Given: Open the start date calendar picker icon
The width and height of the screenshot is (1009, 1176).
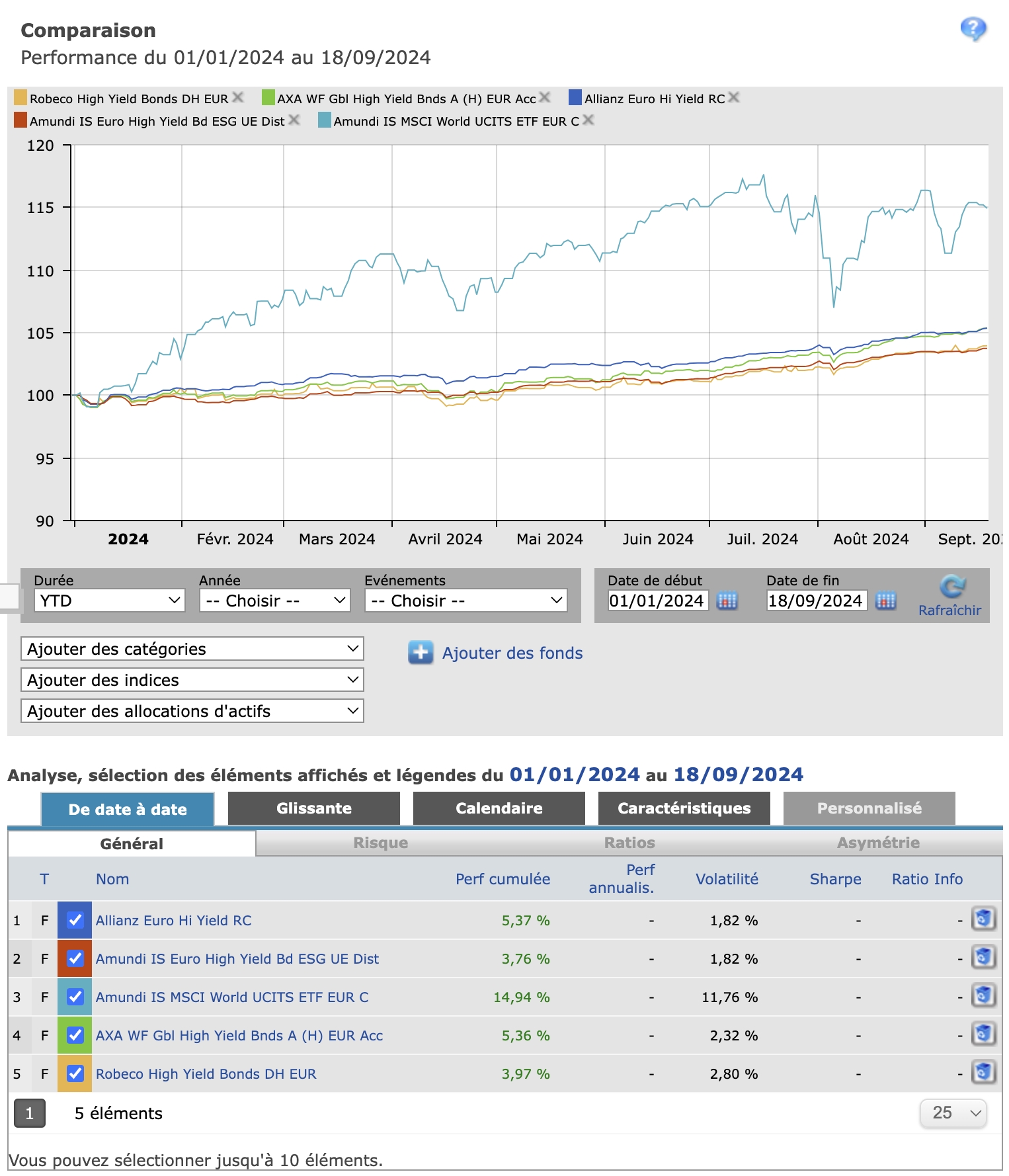Looking at the screenshot, I should [x=727, y=601].
